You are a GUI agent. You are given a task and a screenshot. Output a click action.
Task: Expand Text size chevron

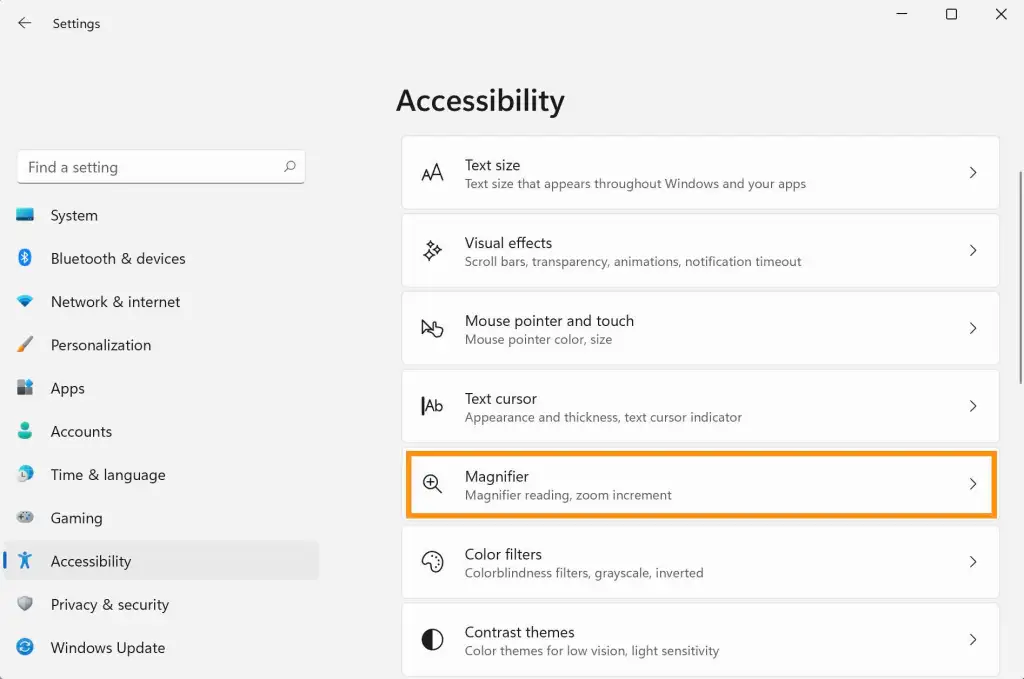pos(973,172)
